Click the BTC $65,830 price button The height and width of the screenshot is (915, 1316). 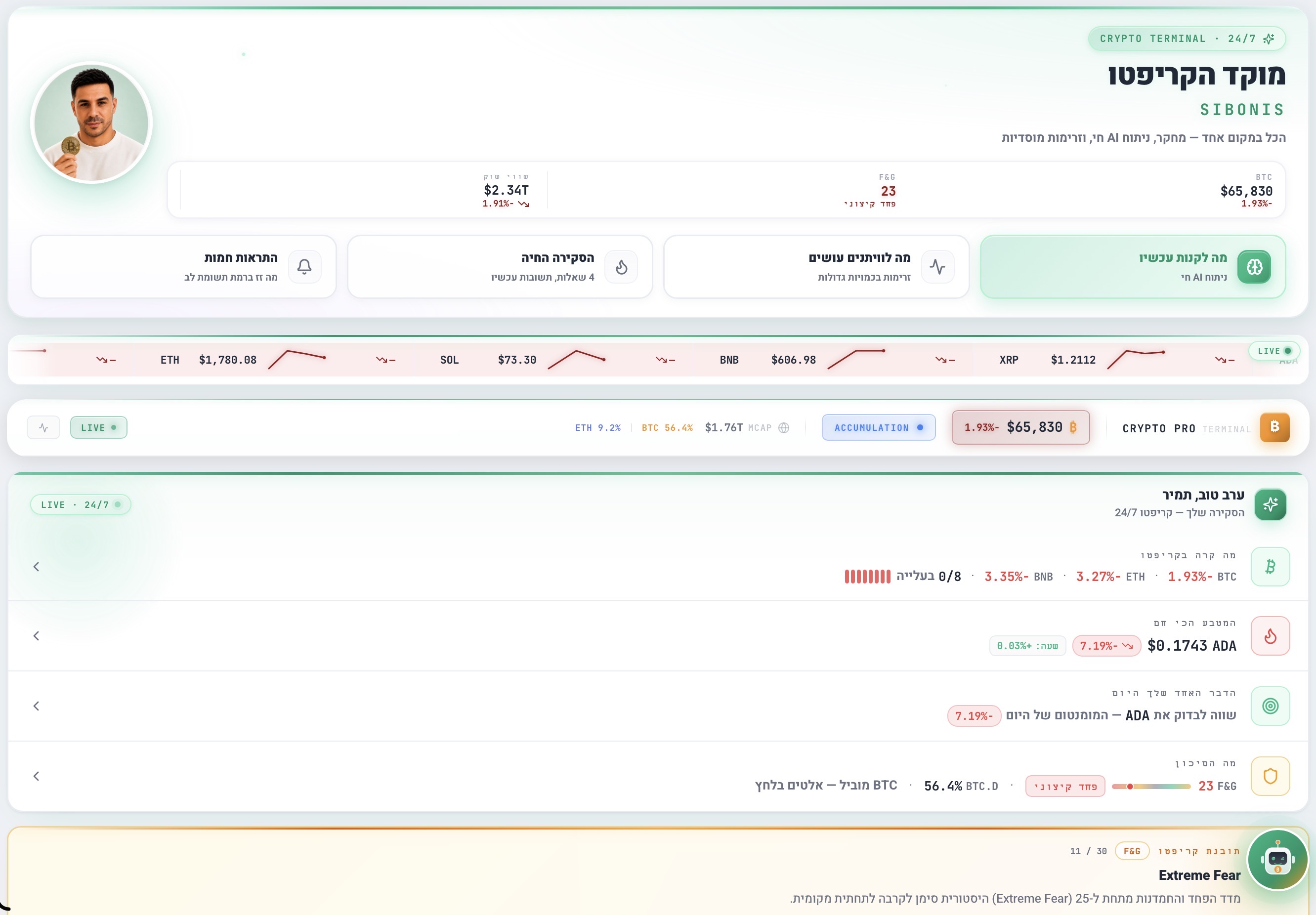point(1021,427)
